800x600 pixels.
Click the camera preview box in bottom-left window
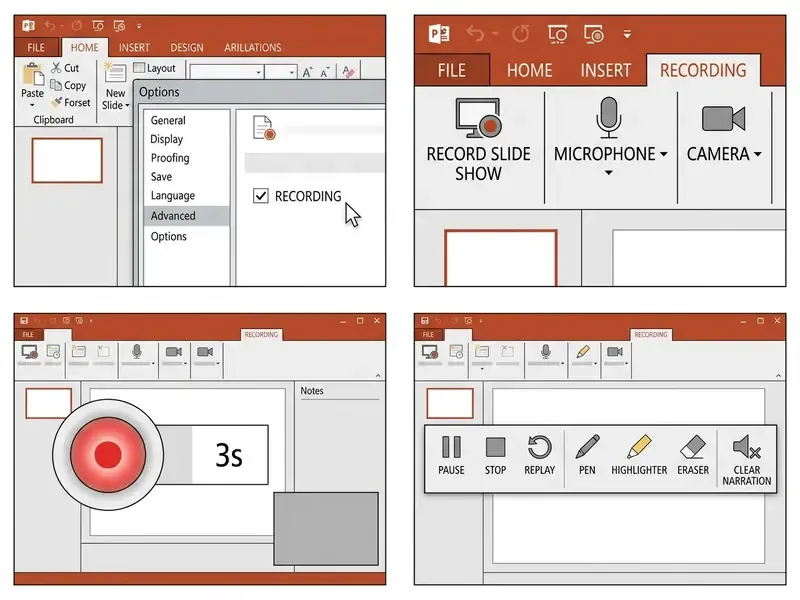(x=326, y=529)
